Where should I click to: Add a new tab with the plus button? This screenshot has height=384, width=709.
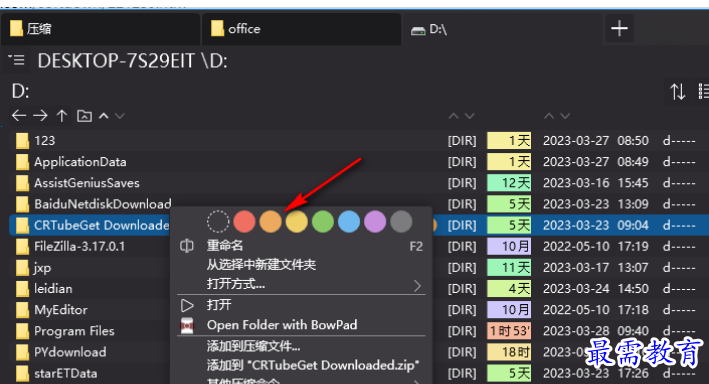[x=619, y=28]
